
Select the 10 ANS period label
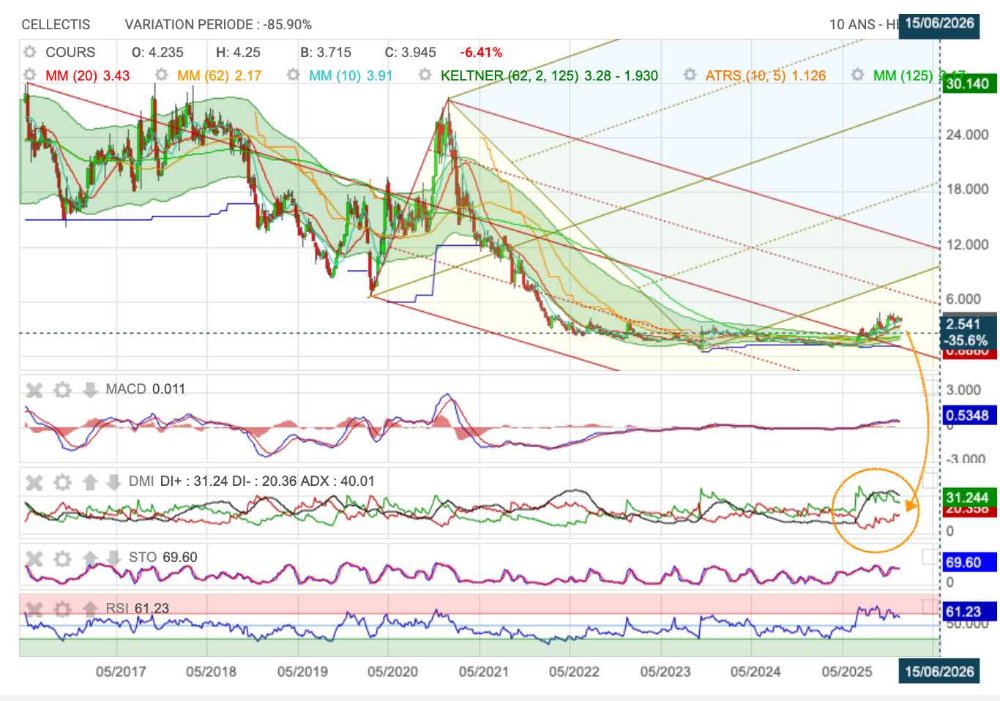[851, 25]
